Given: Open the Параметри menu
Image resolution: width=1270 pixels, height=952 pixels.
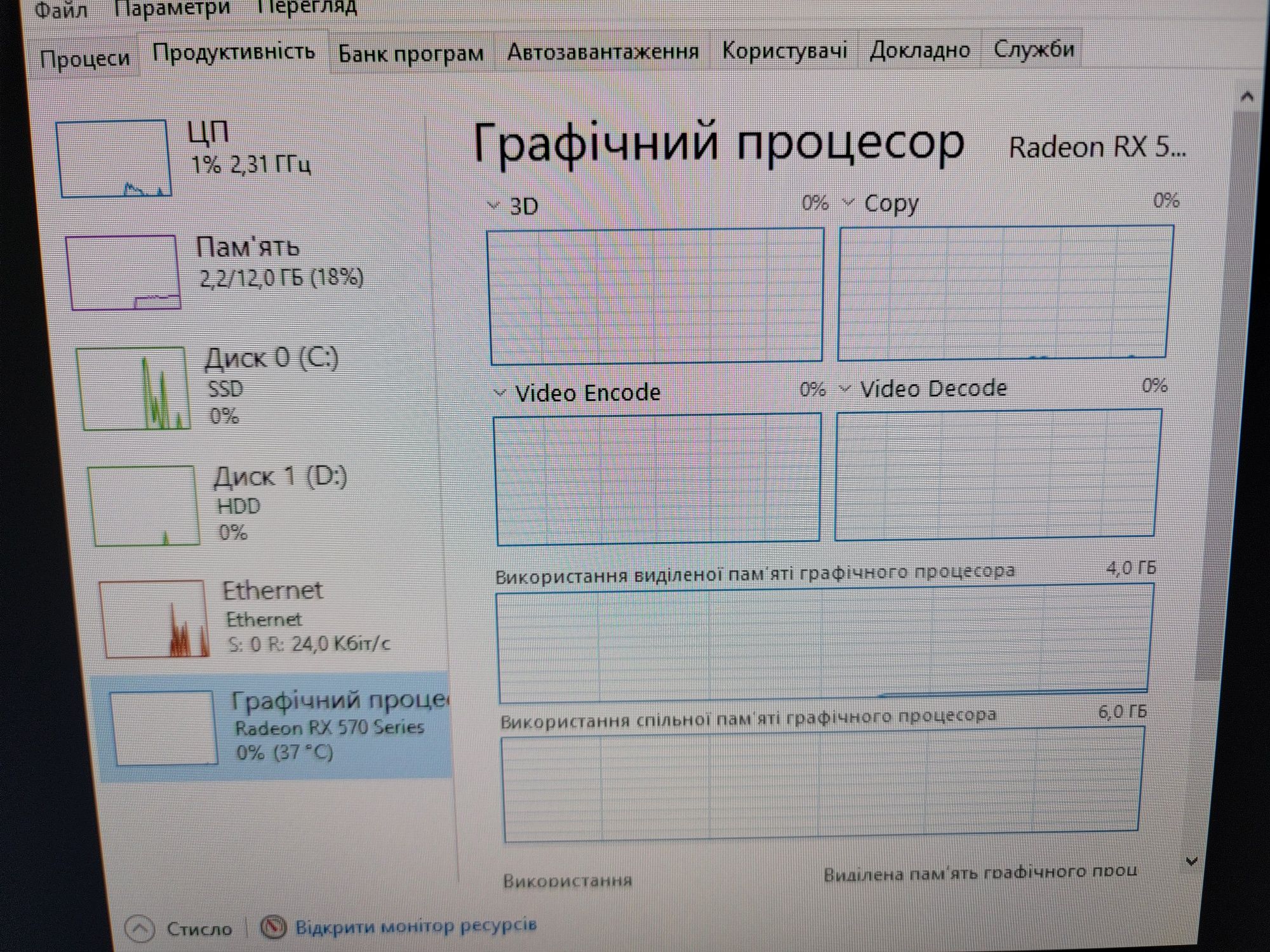Looking at the screenshot, I should coord(172,8).
